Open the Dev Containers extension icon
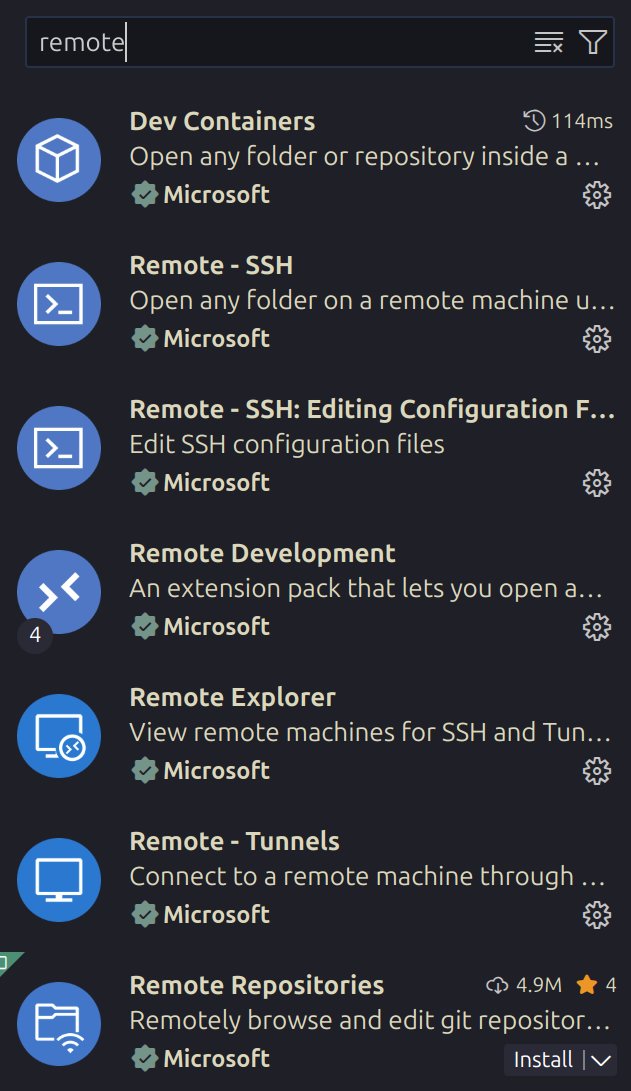Screen dimensions: 631x1091 click(x=59, y=160)
